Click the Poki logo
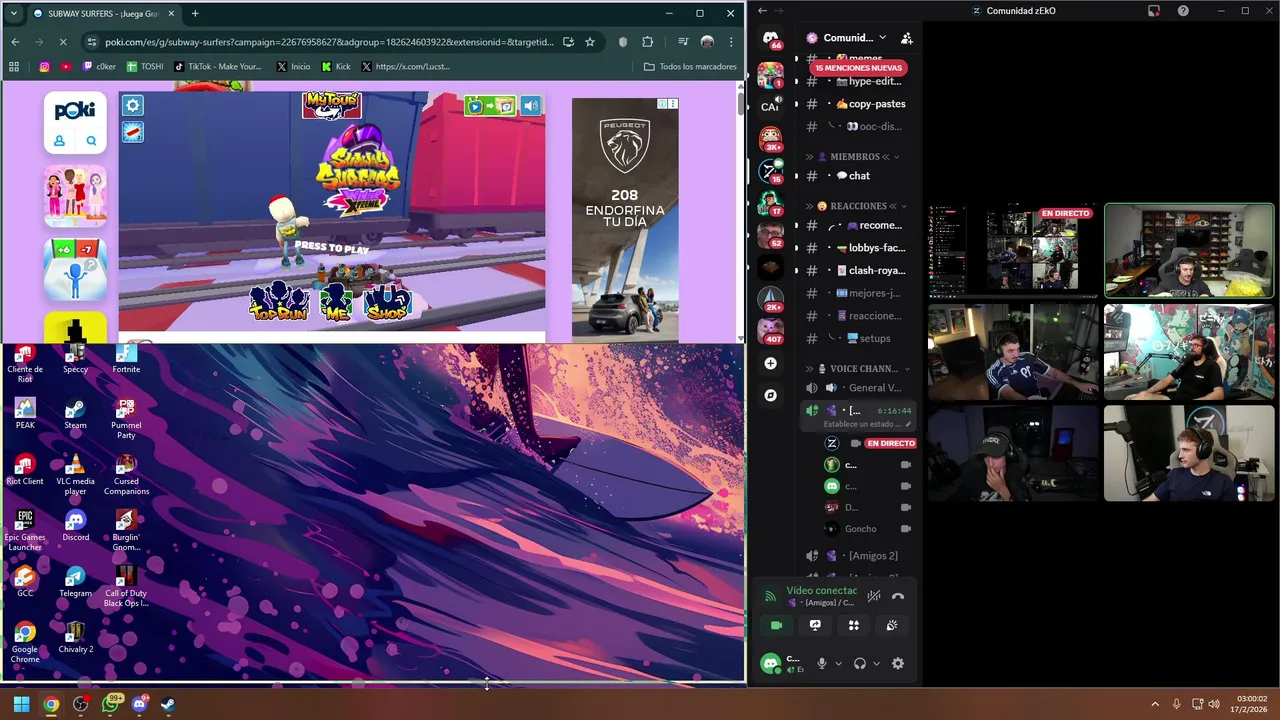Image resolution: width=1280 pixels, height=720 pixels. tap(75, 111)
